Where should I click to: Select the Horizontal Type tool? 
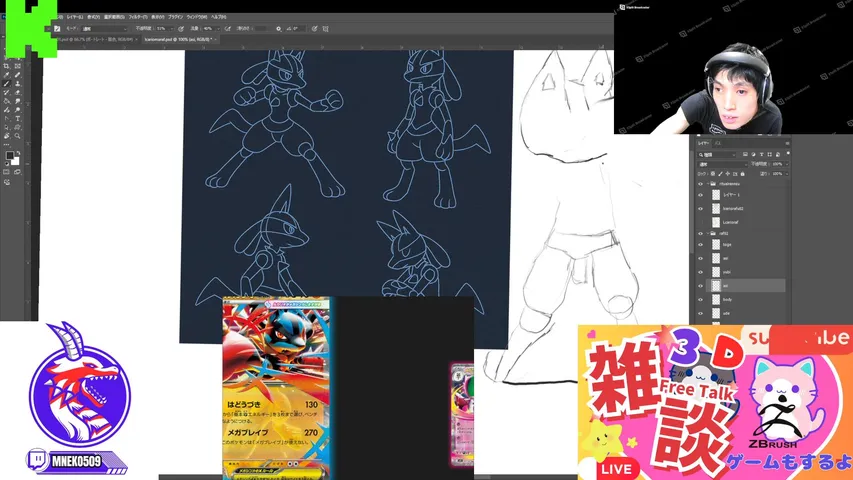(x=17, y=118)
